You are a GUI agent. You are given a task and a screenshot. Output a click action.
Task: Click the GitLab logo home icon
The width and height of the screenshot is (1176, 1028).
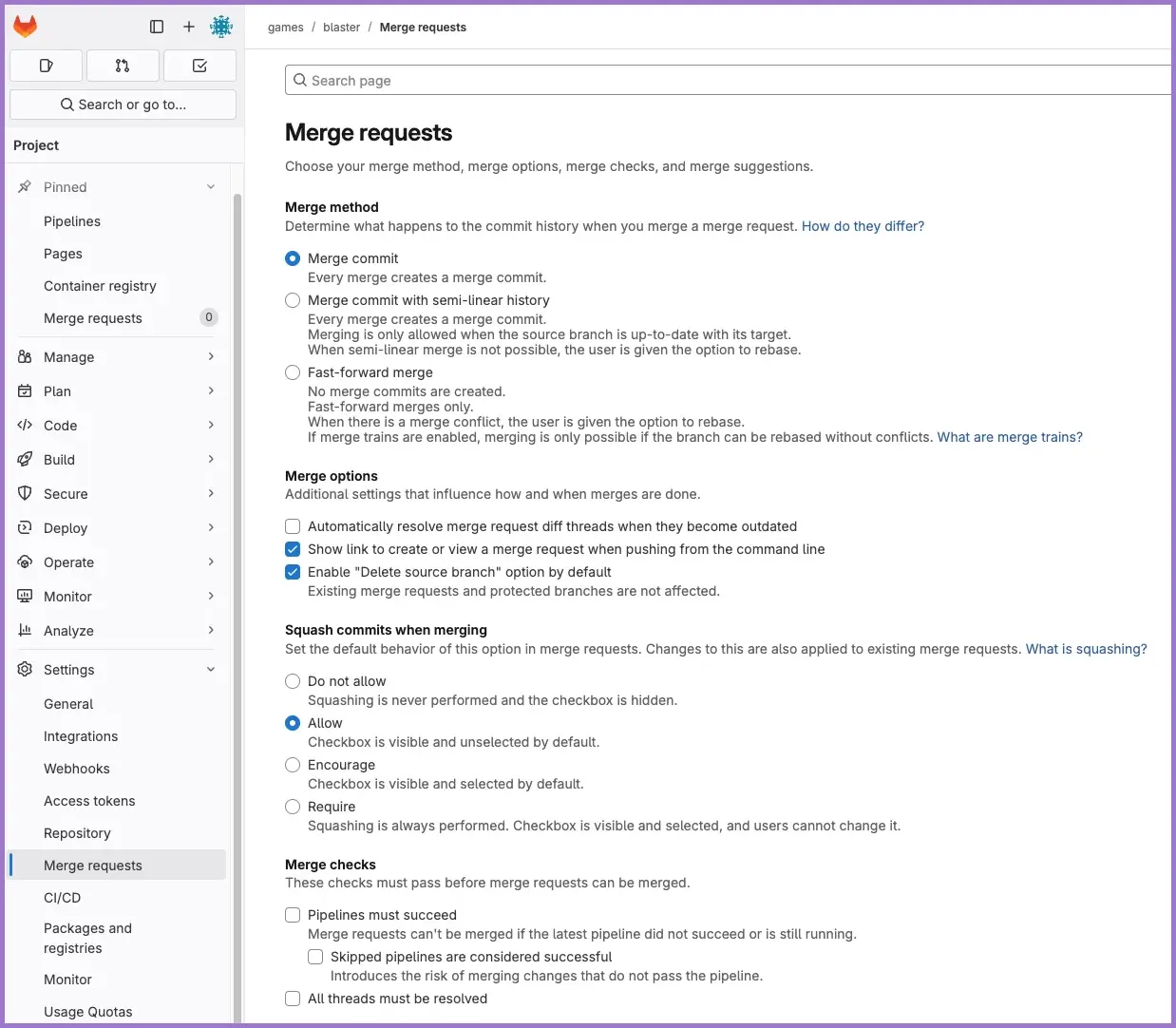[x=26, y=27]
